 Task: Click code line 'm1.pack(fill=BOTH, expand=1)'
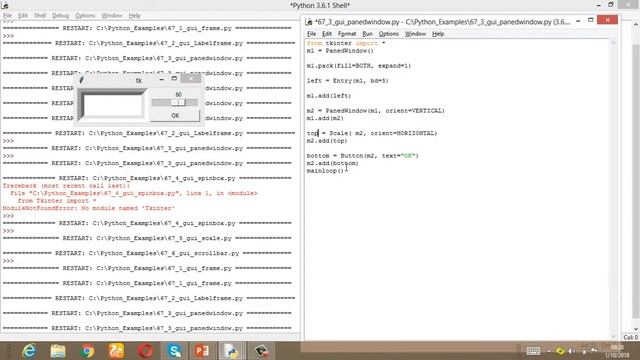point(359,66)
